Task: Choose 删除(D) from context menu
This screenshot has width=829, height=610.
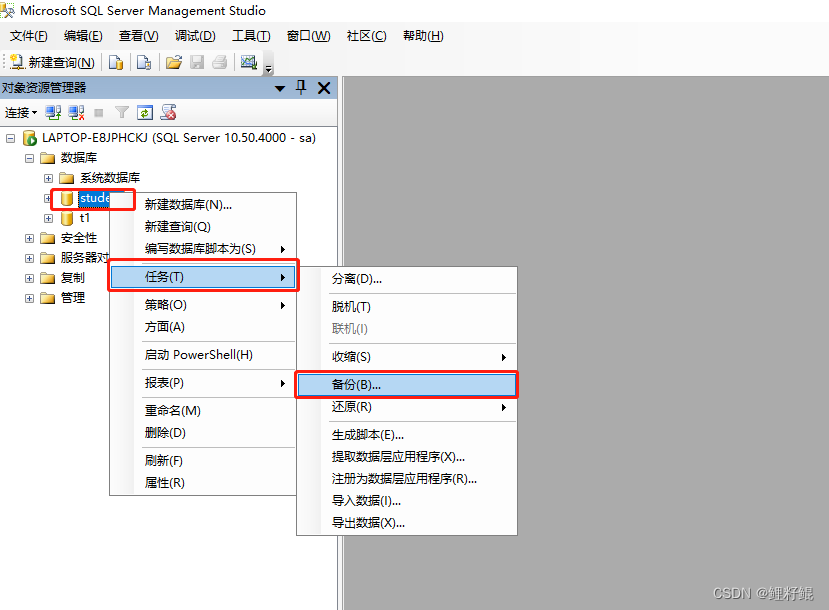Action: tap(203, 433)
